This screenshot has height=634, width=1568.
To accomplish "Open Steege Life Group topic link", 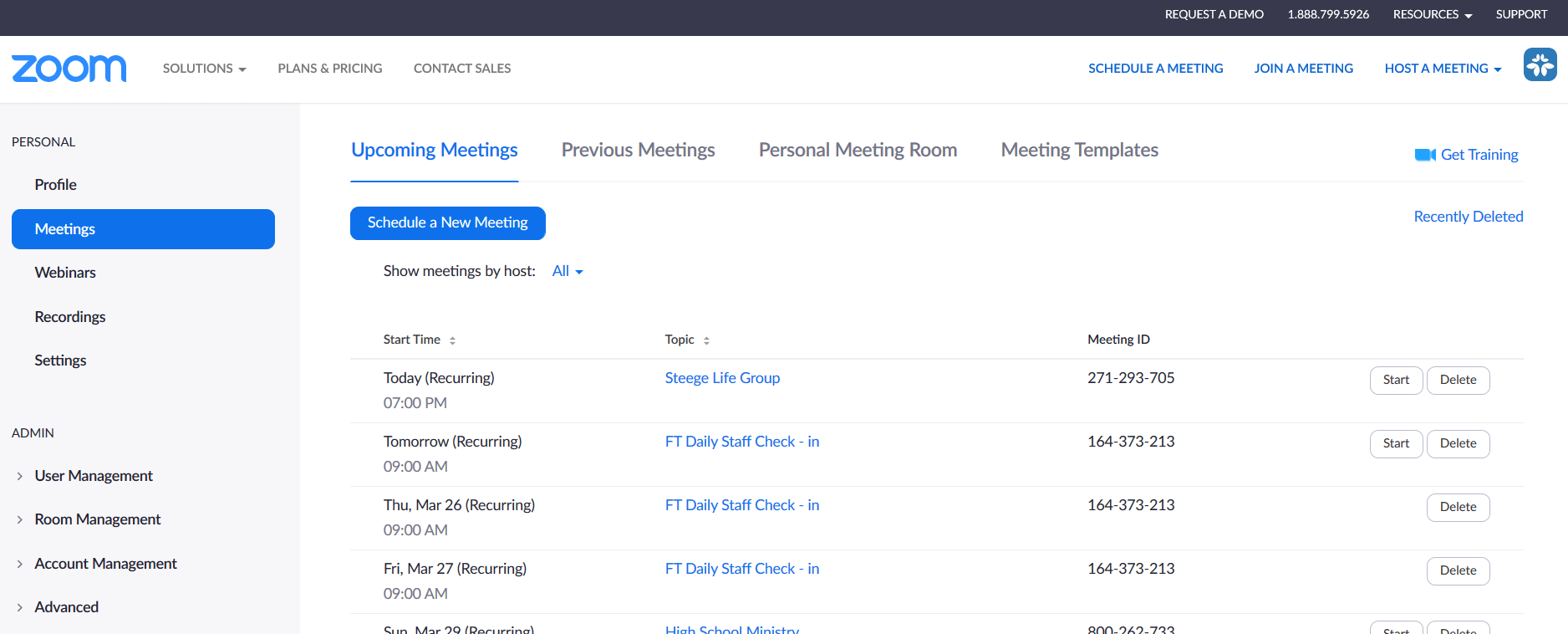I will [722, 378].
